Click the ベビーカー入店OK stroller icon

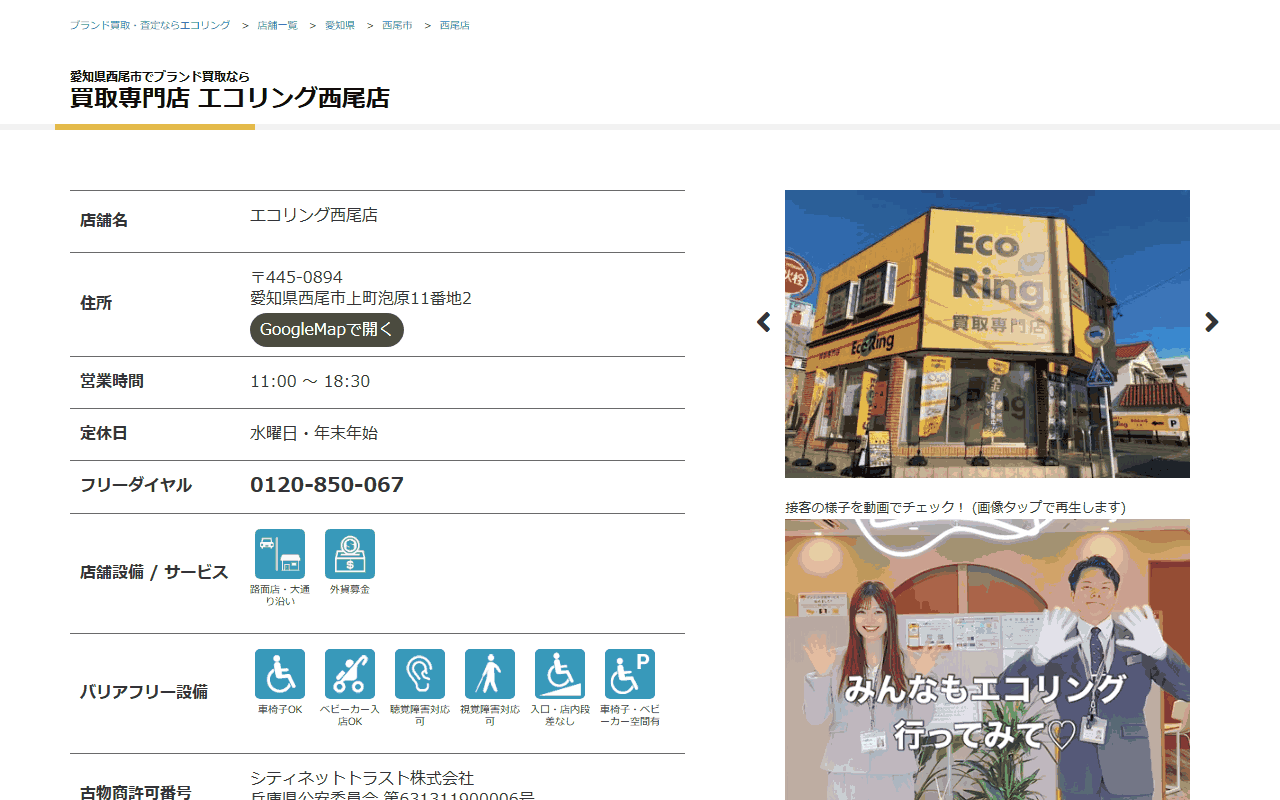click(x=350, y=674)
